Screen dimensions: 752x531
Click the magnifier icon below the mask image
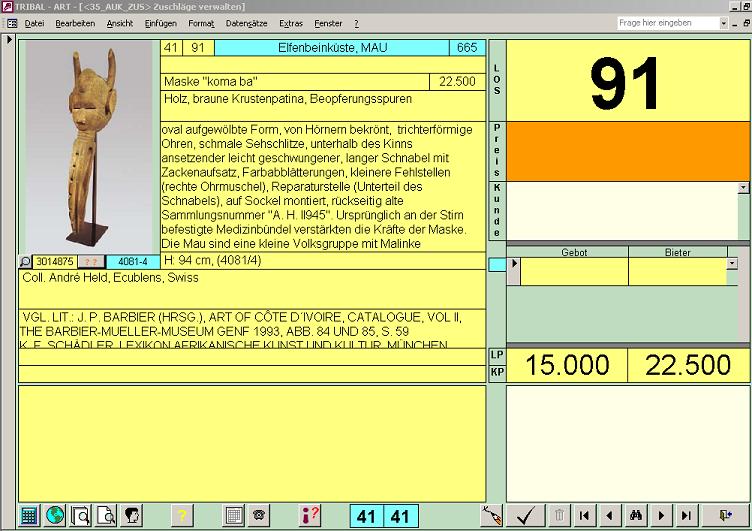(27, 262)
